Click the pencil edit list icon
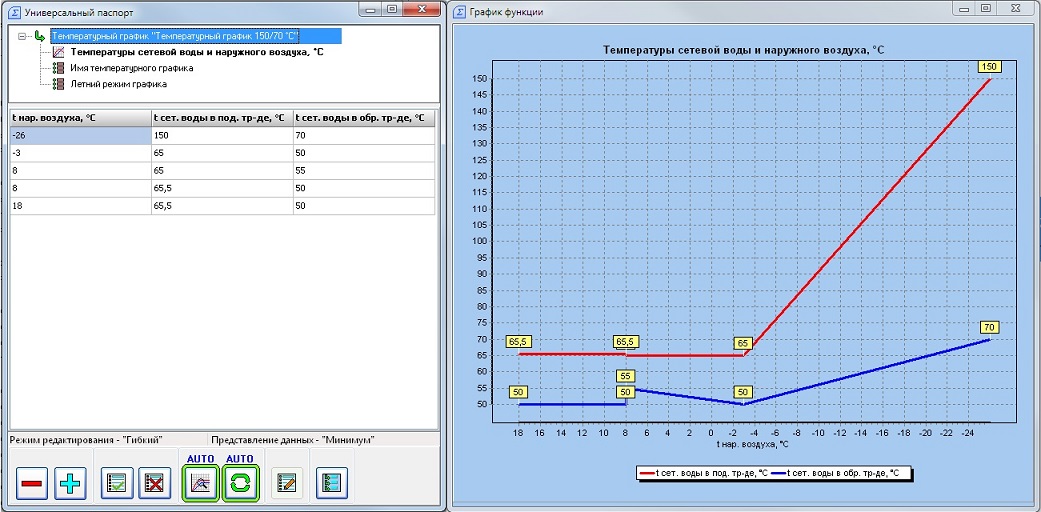This screenshot has width=1041, height=512. [x=286, y=483]
